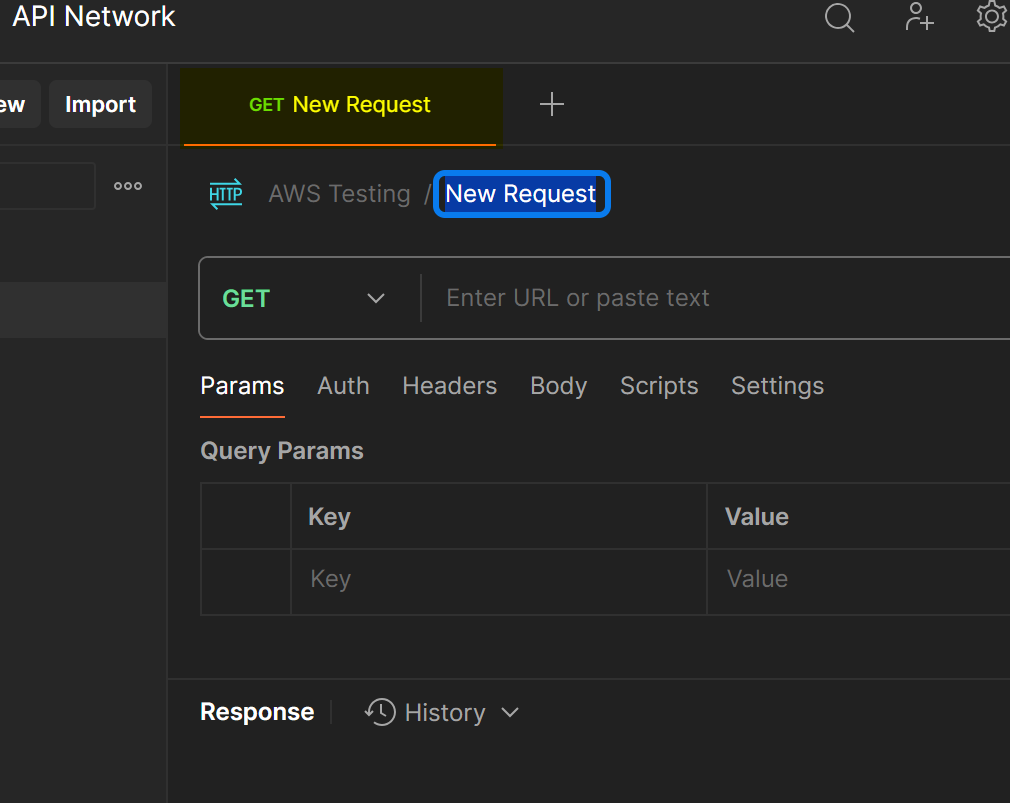
Task: Click AWS Testing breadcrumb link
Action: pyautogui.click(x=339, y=194)
